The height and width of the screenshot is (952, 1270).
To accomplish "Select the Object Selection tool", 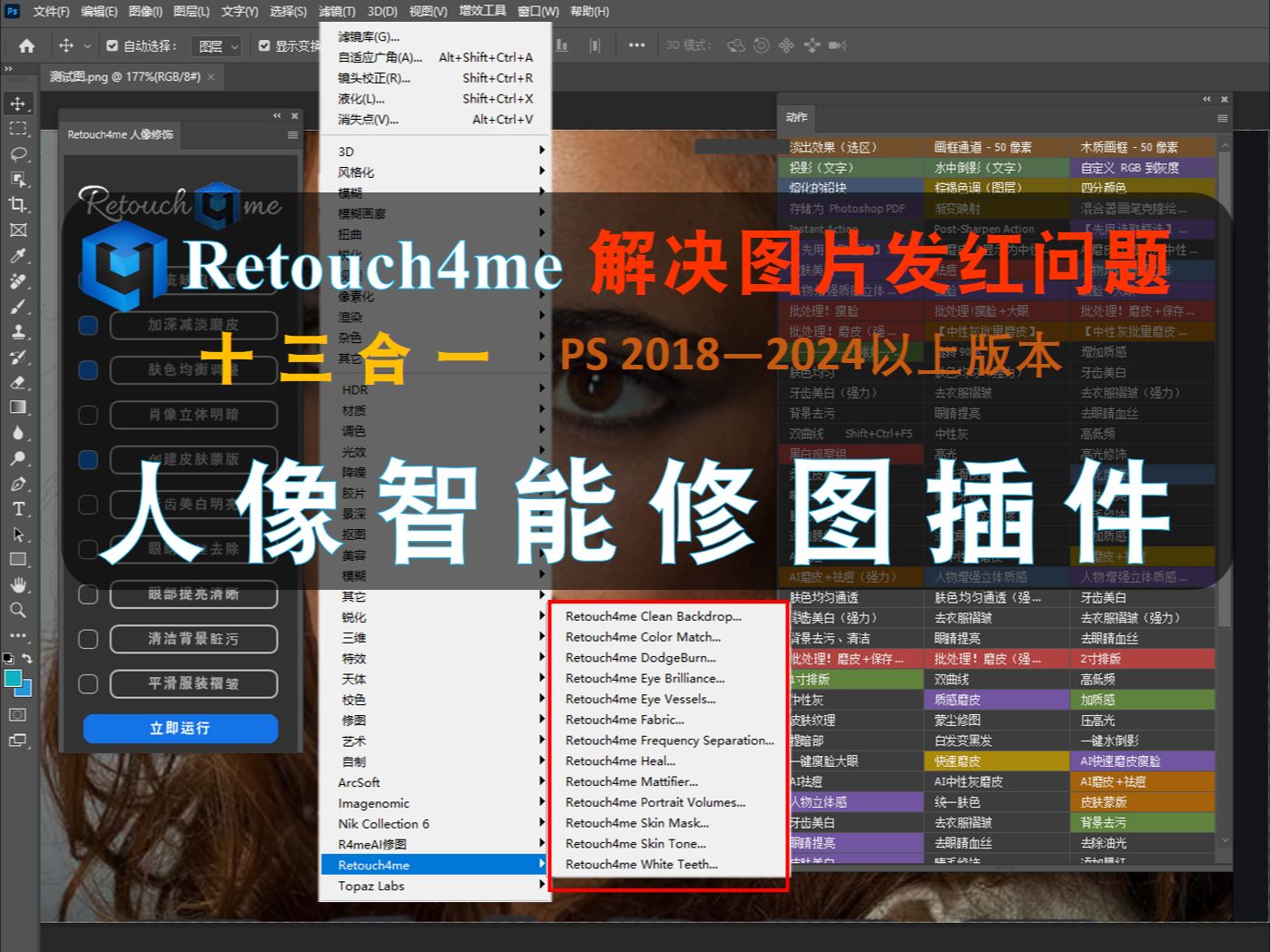I will 18,180.
